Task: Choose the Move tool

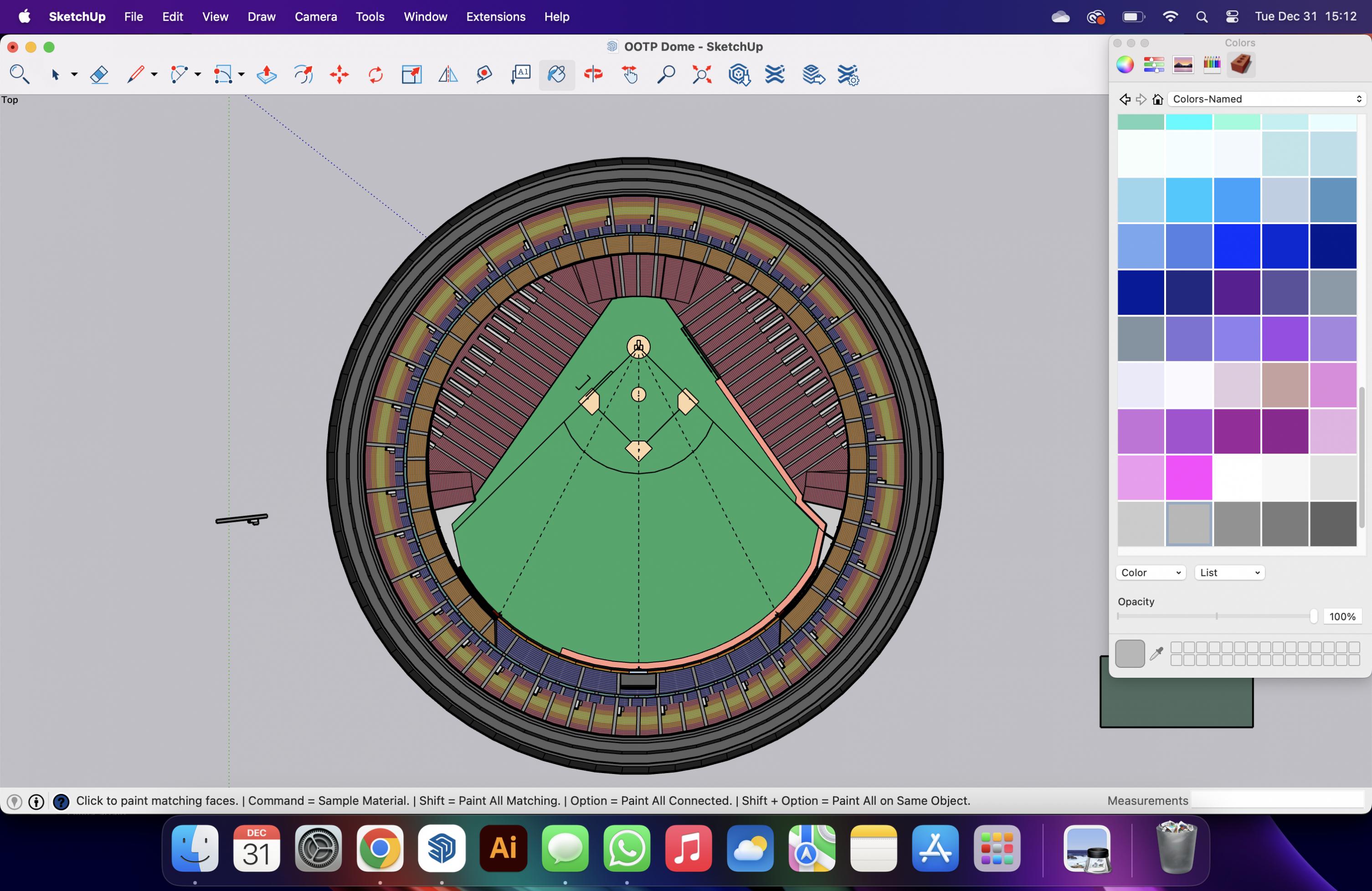Action: point(339,75)
